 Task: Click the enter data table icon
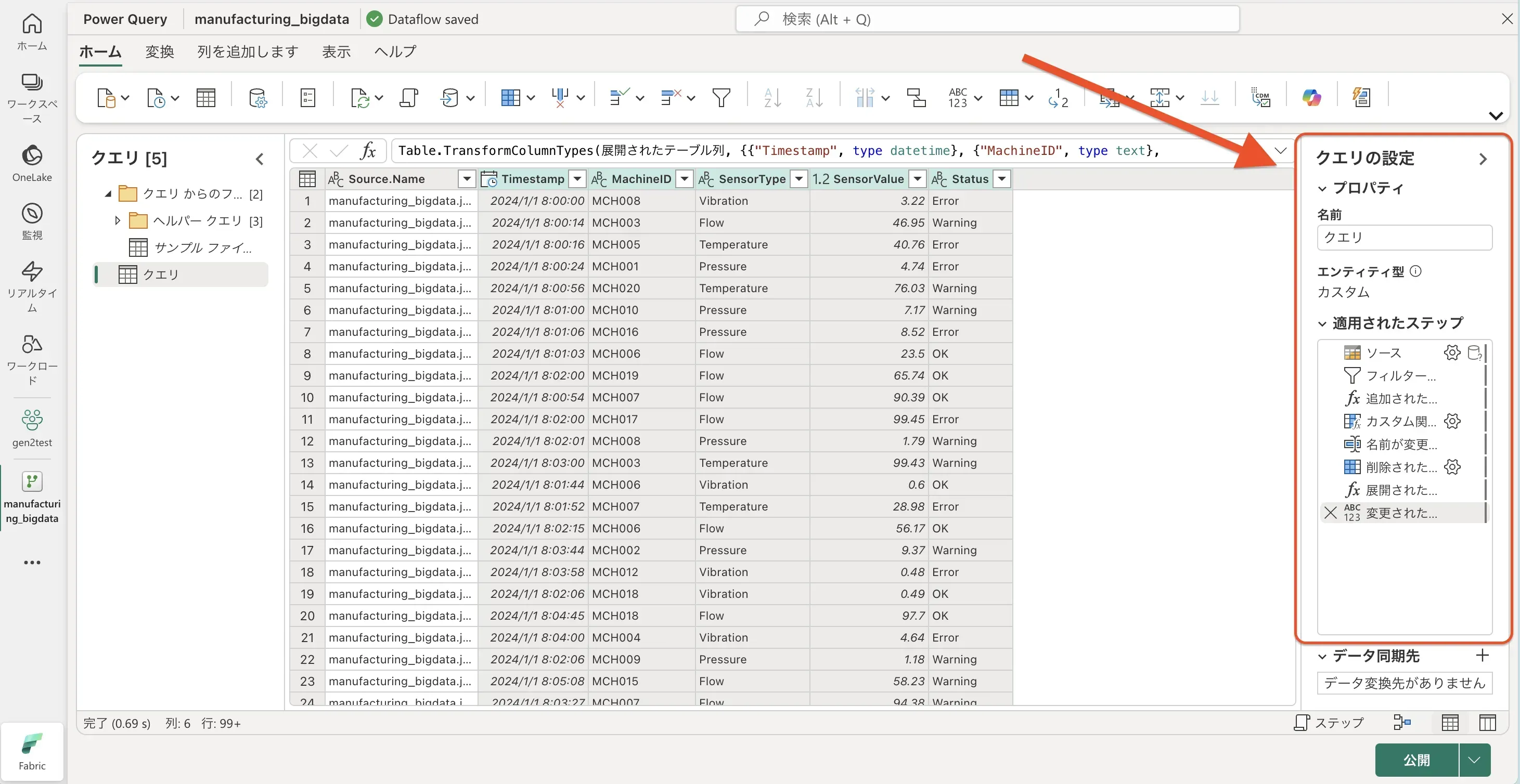pyautogui.click(x=205, y=97)
